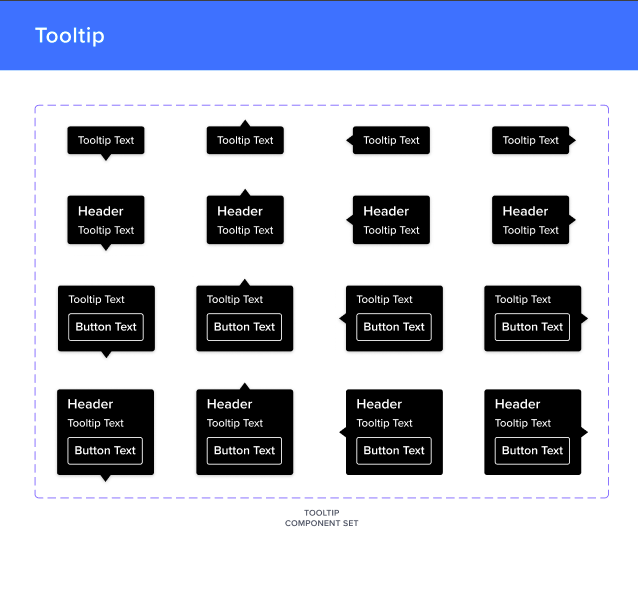Click Button Text in the header tooltip with top arrow
This screenshot has width=638, height=608.
tap(244, 451)
